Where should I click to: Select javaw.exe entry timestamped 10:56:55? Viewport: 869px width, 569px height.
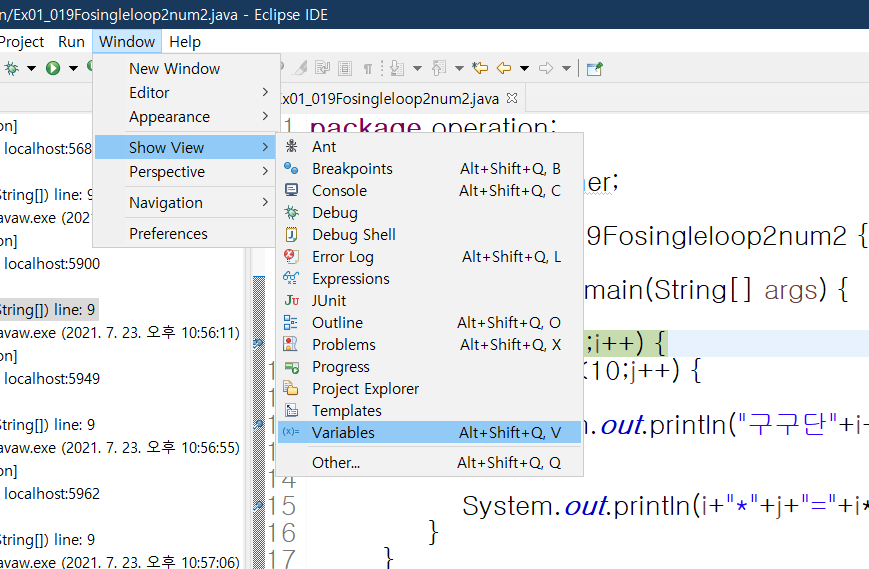[x=120, y=447]
